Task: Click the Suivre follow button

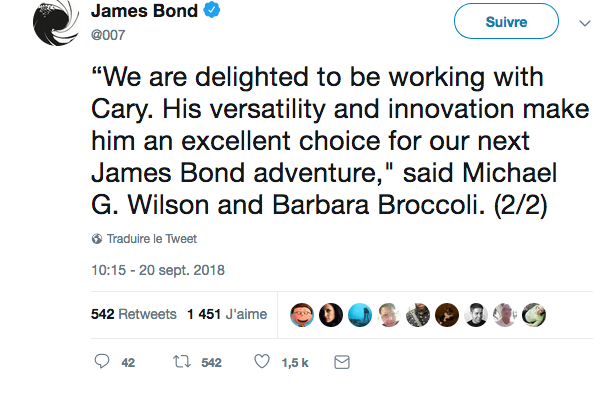Action: click(506, 21)
